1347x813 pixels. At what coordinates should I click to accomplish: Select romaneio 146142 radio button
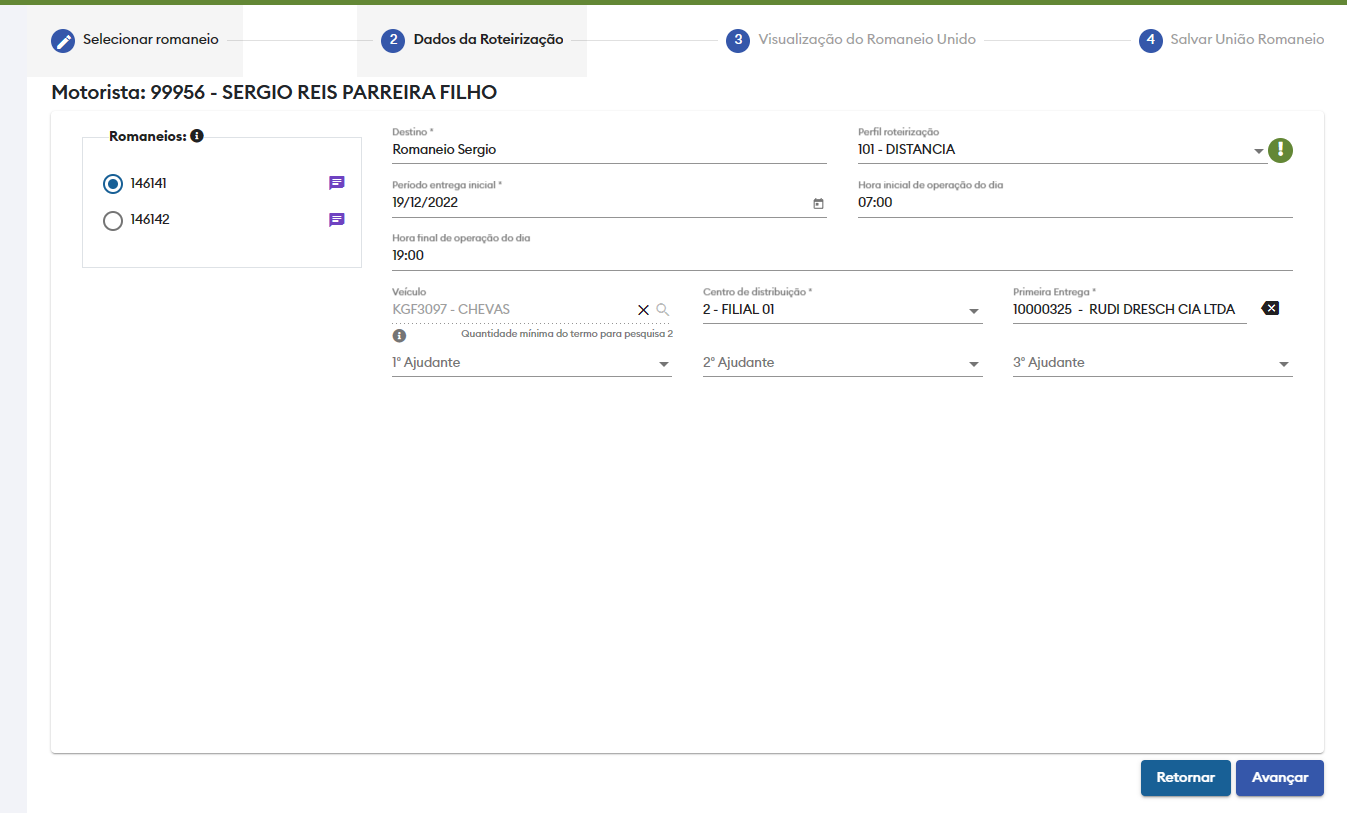click(x=113, y=220)
